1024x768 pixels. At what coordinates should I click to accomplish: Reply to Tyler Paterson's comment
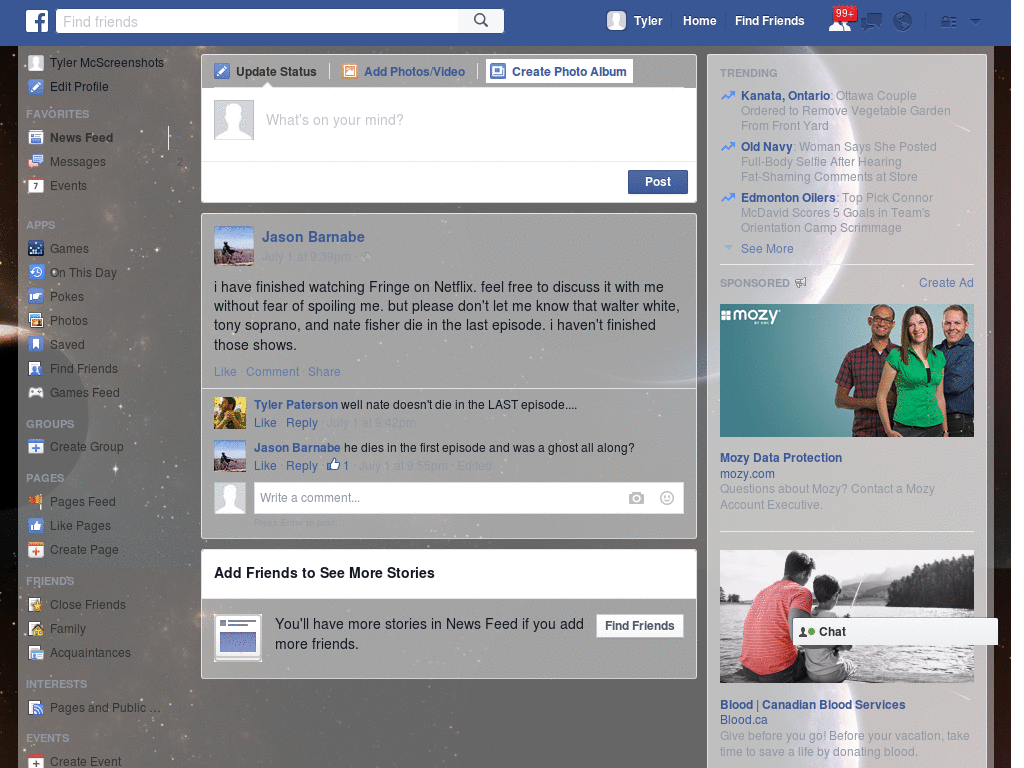(302, 423)
